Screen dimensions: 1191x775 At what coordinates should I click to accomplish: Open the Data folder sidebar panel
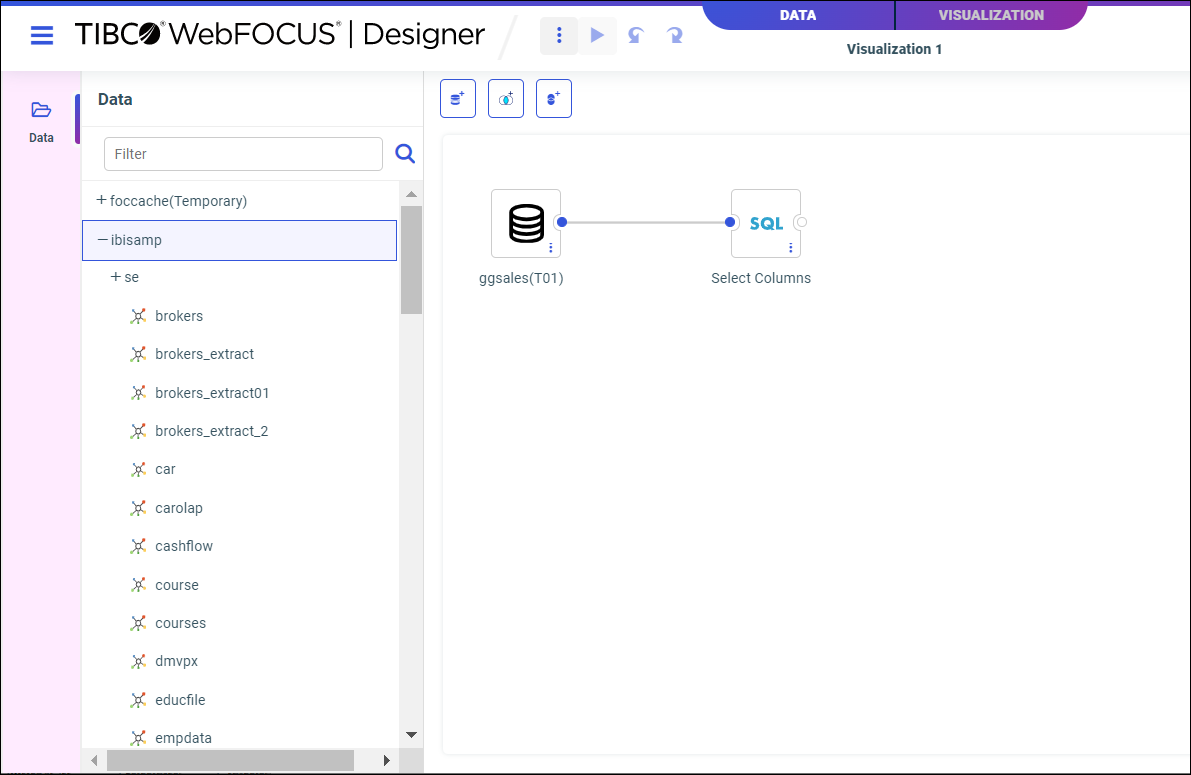(41, 120)
